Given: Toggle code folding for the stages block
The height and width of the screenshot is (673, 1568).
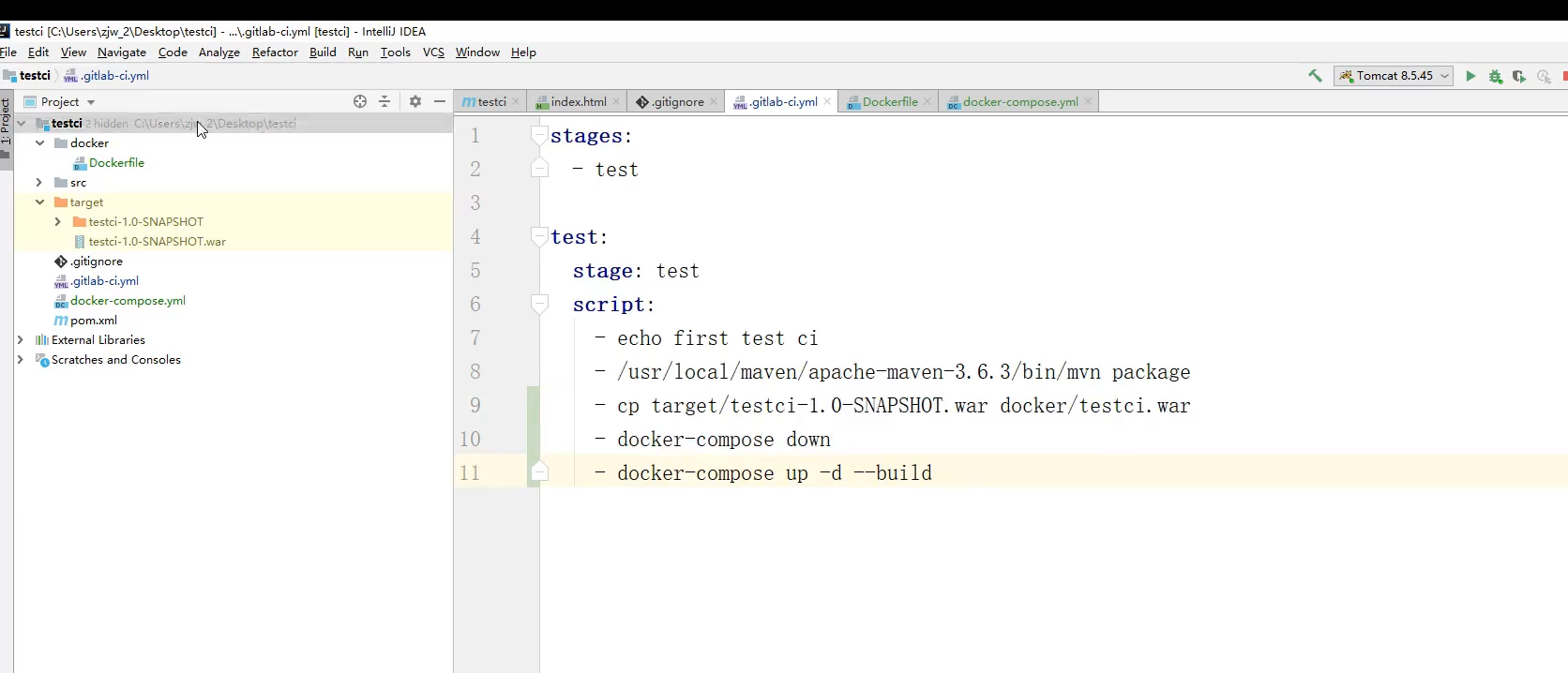Looking at the screenshot, I should [539, 136].
